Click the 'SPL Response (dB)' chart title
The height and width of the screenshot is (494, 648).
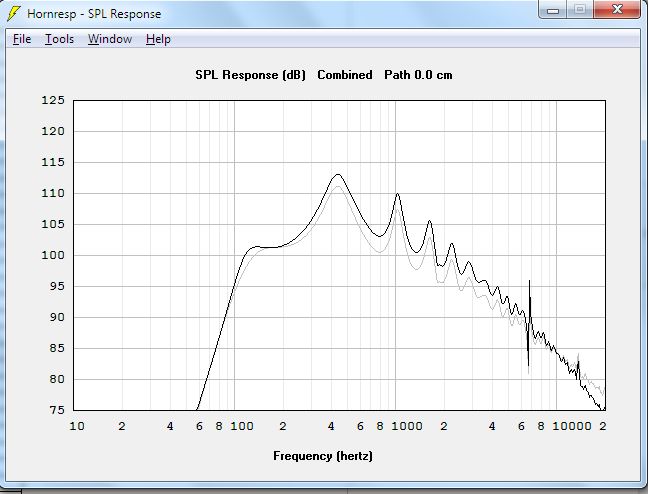250,75
